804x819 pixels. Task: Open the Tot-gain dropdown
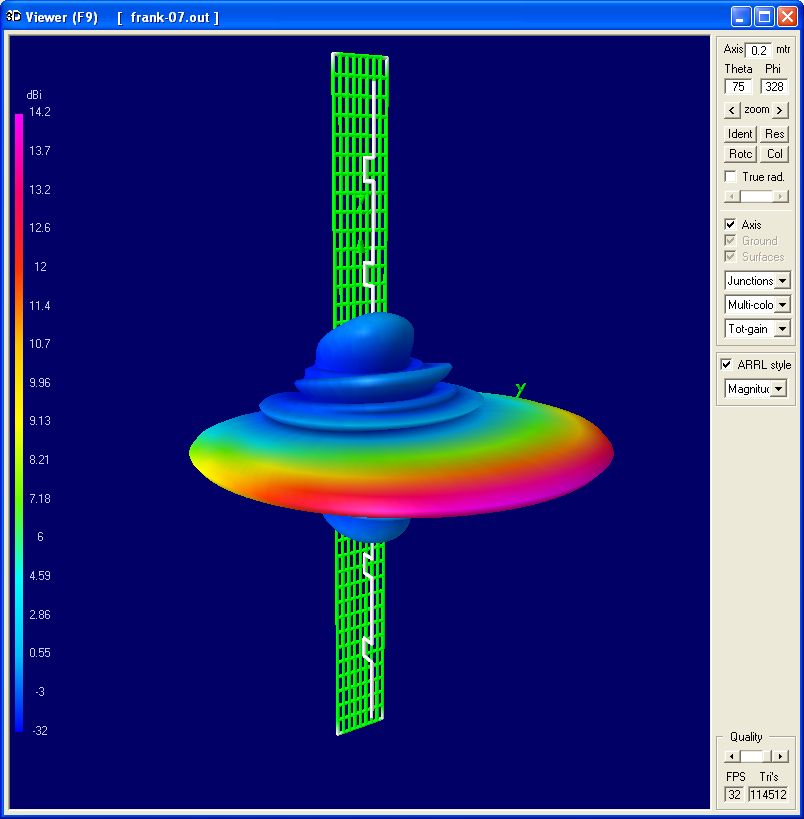782,328
